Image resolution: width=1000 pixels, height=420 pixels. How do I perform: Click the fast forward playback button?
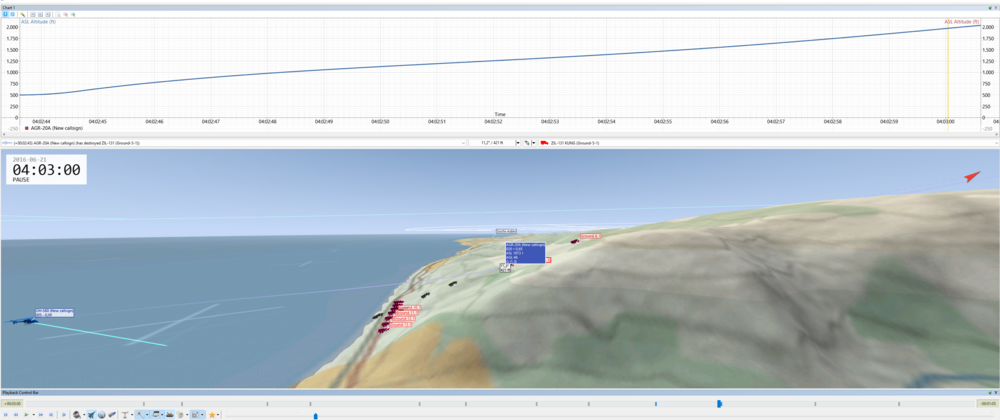click(41, 415)
